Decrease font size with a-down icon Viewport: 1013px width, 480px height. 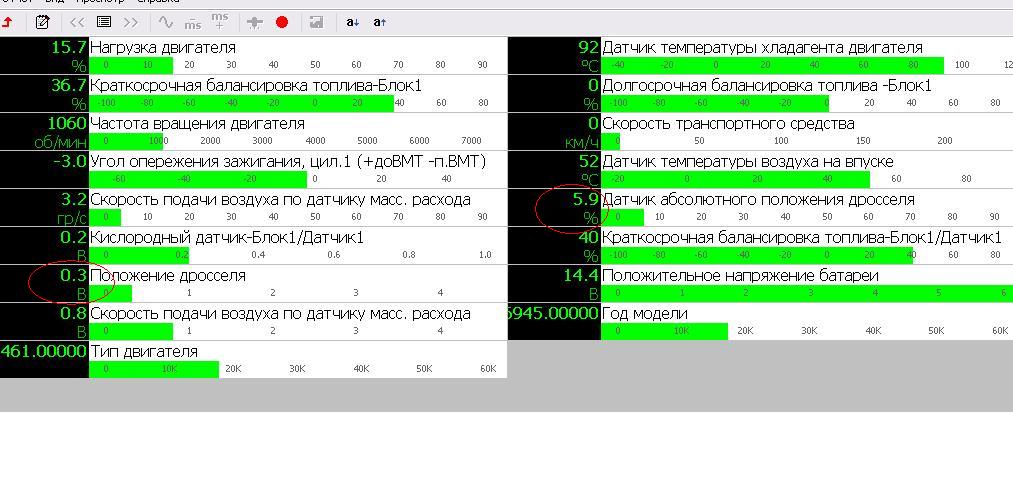pos(352,23)
